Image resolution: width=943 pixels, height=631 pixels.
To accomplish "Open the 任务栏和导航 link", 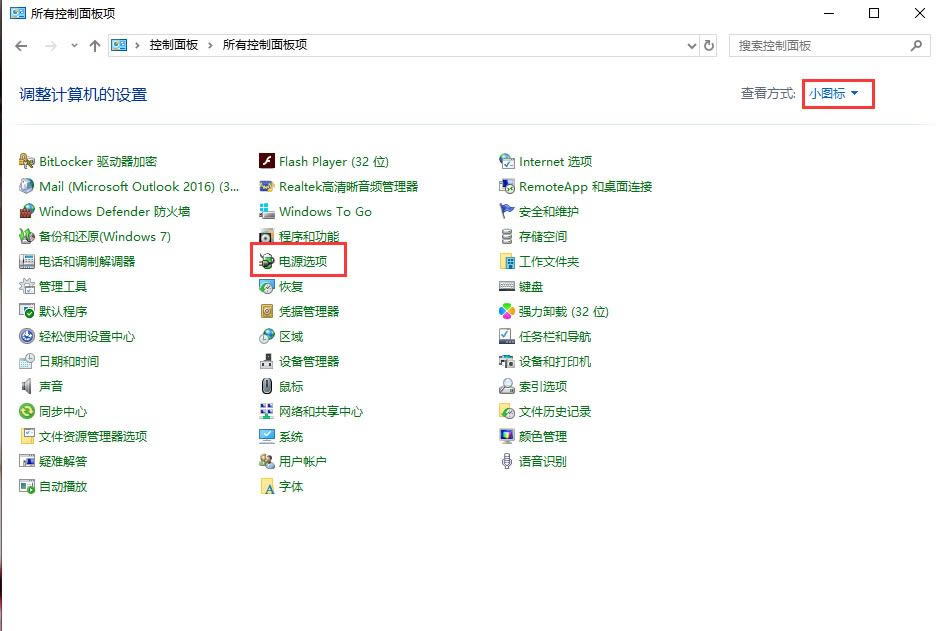I will click(x=555, y=336).
